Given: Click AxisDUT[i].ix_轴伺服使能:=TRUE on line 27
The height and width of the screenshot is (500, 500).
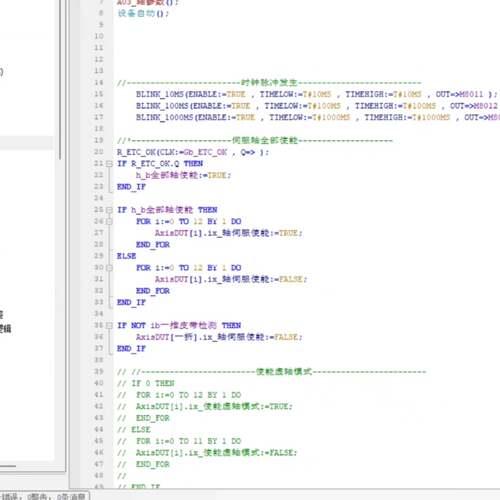Looking at the screenshot, I should coord(228,233).
